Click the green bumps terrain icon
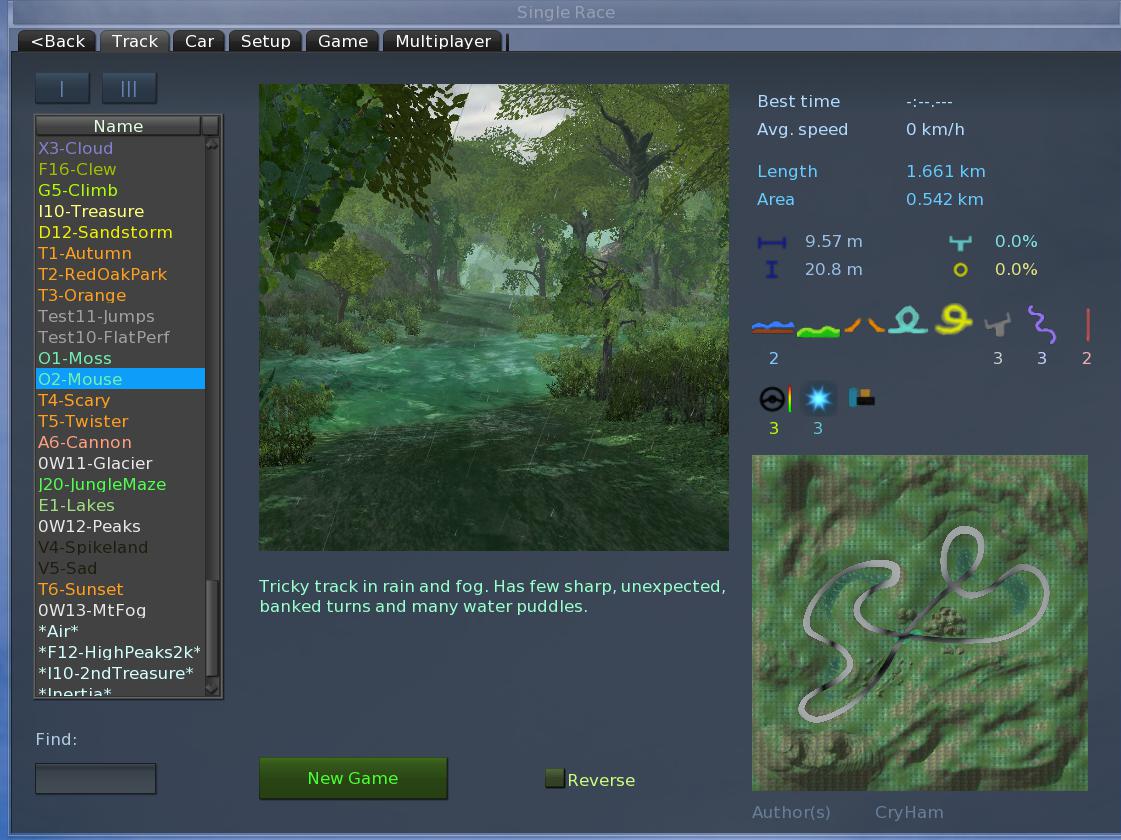 (817, 328)
